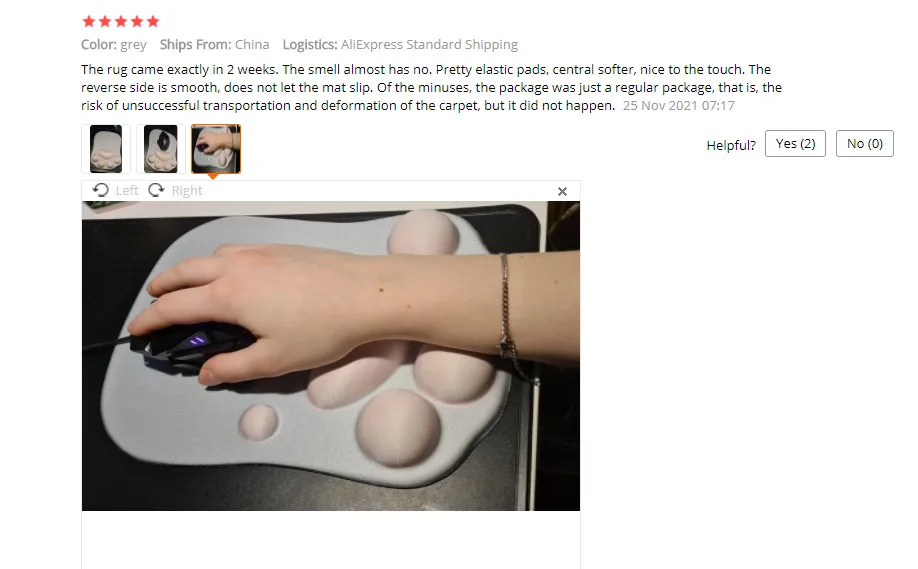
Task: Mark review unhelpful with No (0)
Action: 865,143
